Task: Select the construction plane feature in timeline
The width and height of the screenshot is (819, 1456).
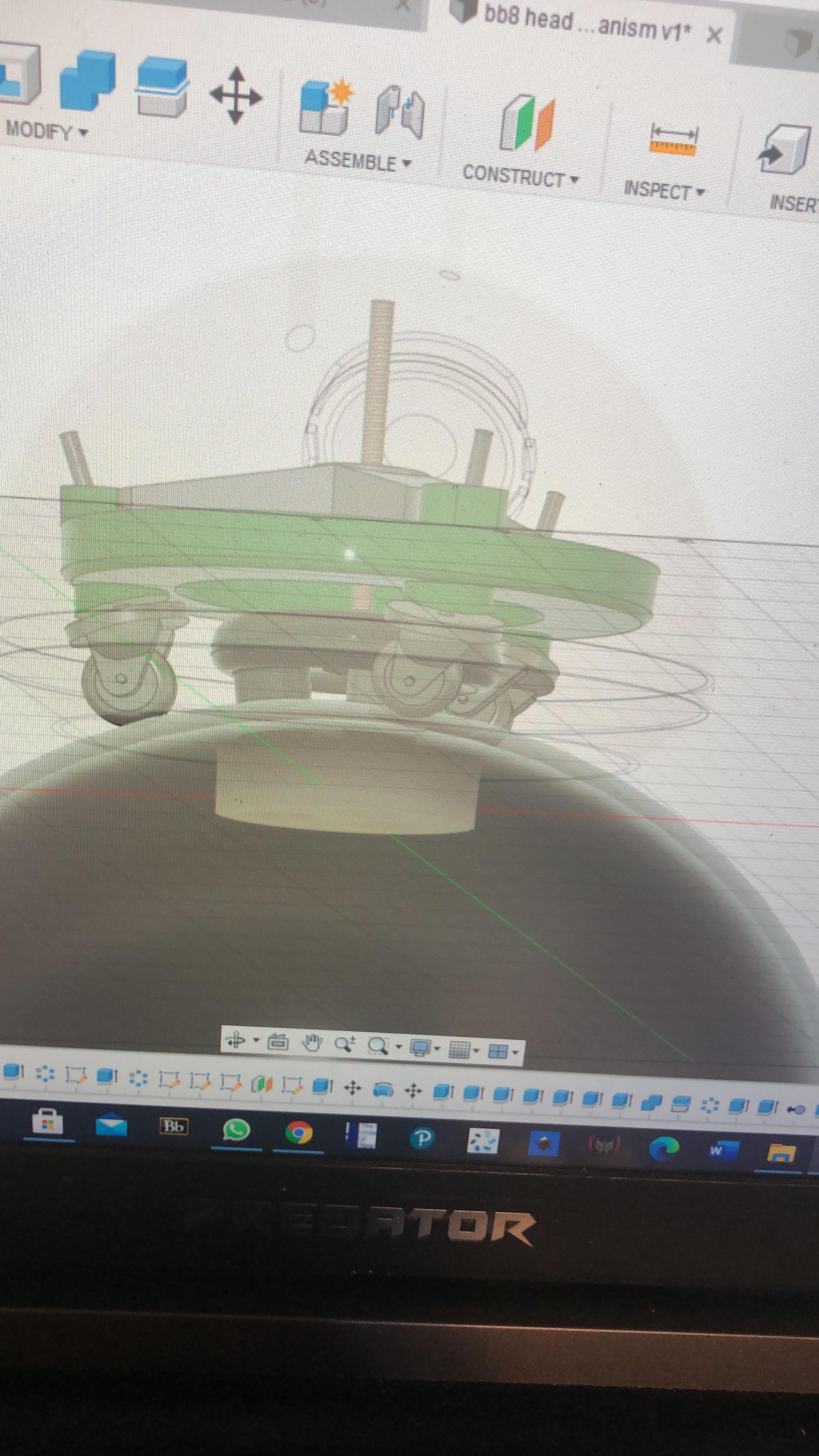Action: 261,1084
